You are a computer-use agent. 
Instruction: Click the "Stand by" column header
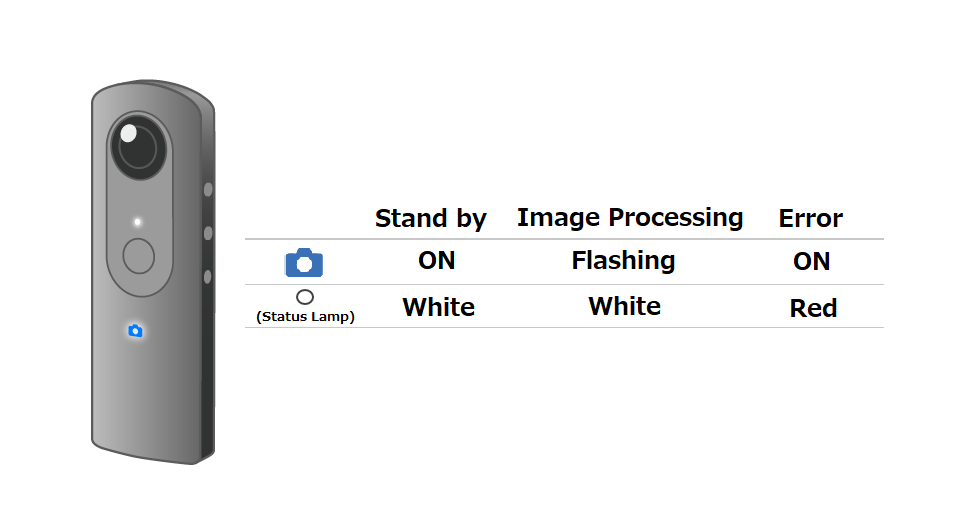[x=430, y=218]
